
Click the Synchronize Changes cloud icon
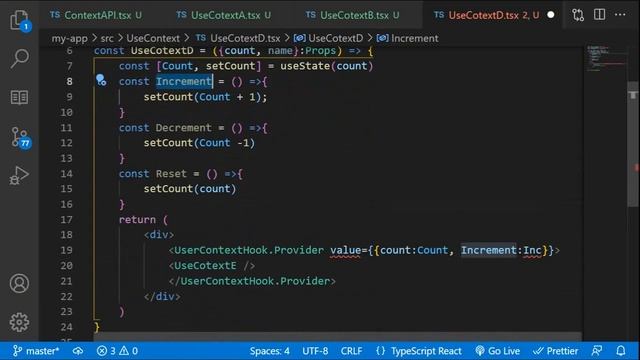coord(78,351)
